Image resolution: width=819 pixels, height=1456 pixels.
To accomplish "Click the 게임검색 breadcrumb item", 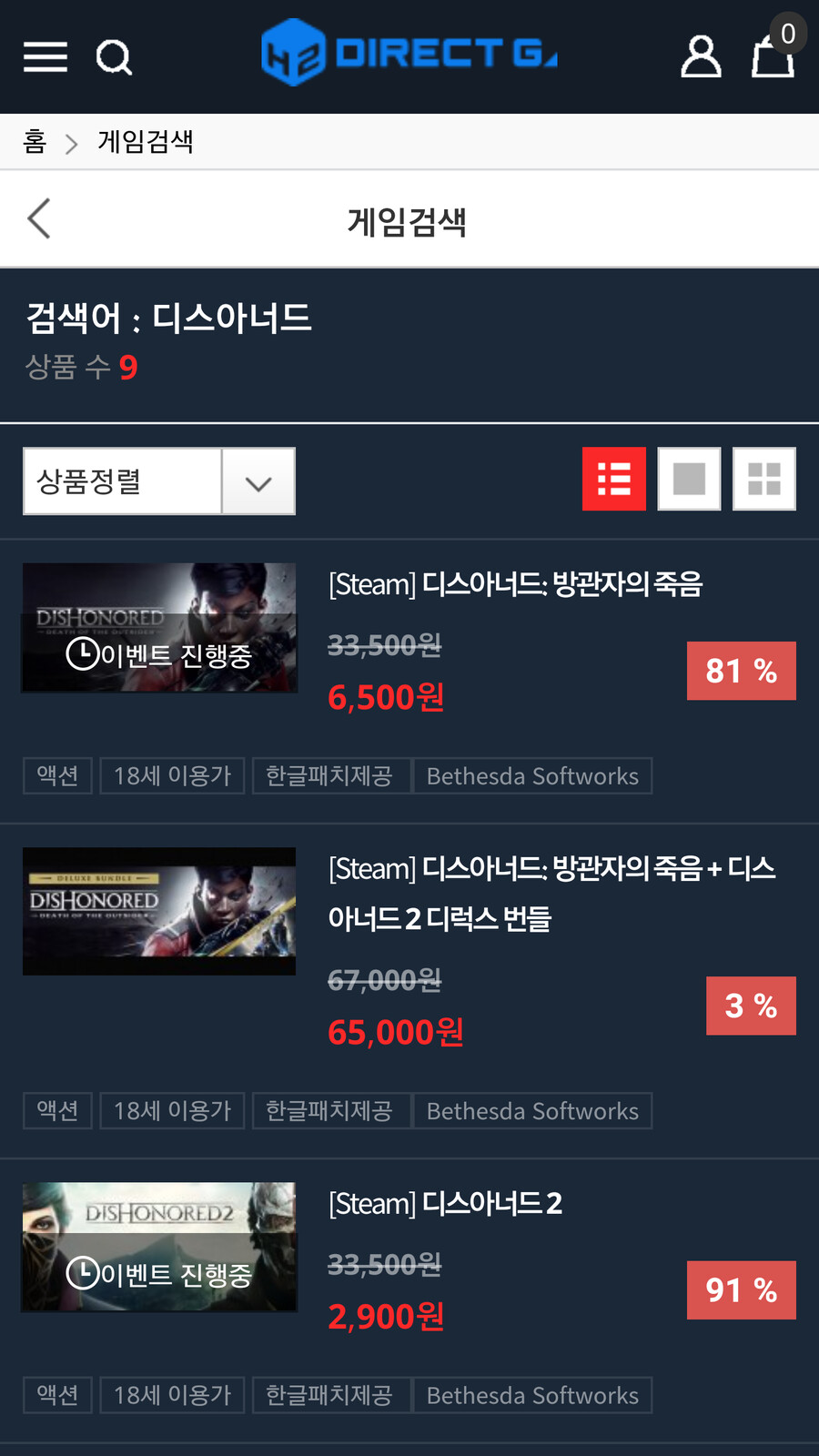I will pyautogui.click(x=146, y=142).
